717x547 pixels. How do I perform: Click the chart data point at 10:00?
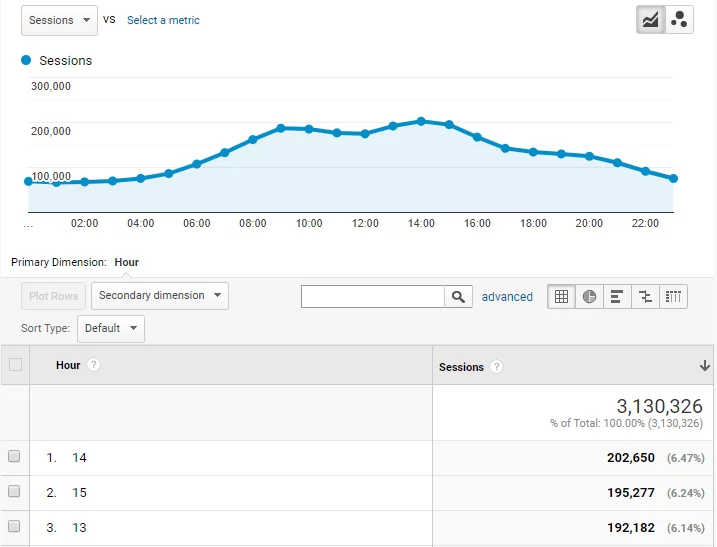tap(309, 129)
